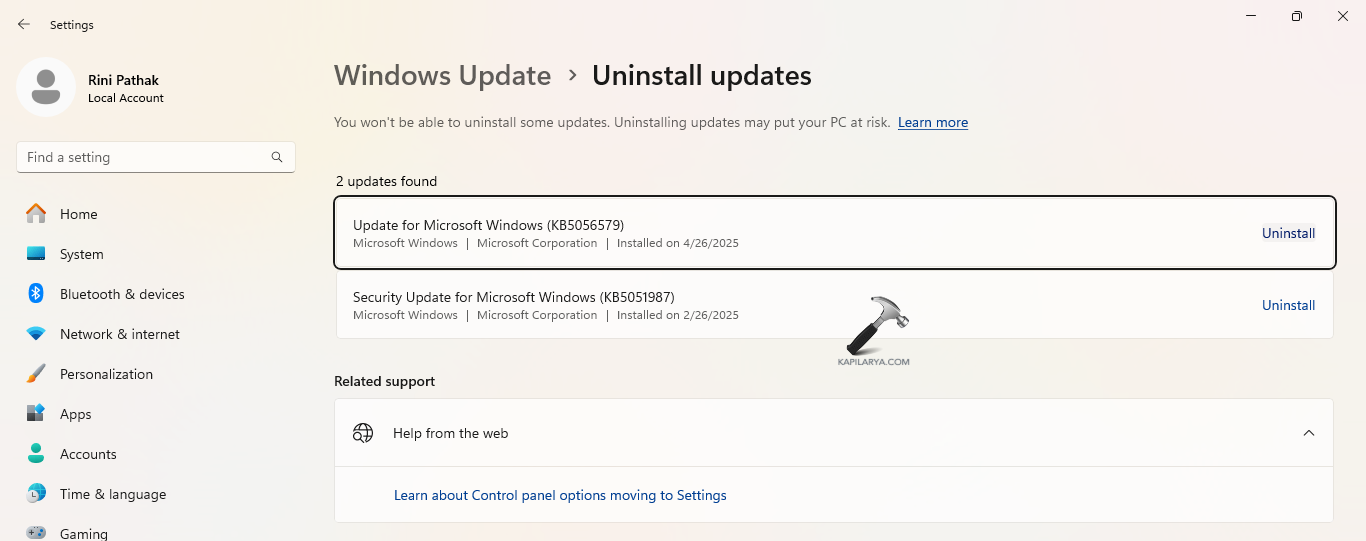Image resolution: width=1366 pixels, height=541 pixels.
Task: Click the Time & language clock icon
Action: point(36,494)
